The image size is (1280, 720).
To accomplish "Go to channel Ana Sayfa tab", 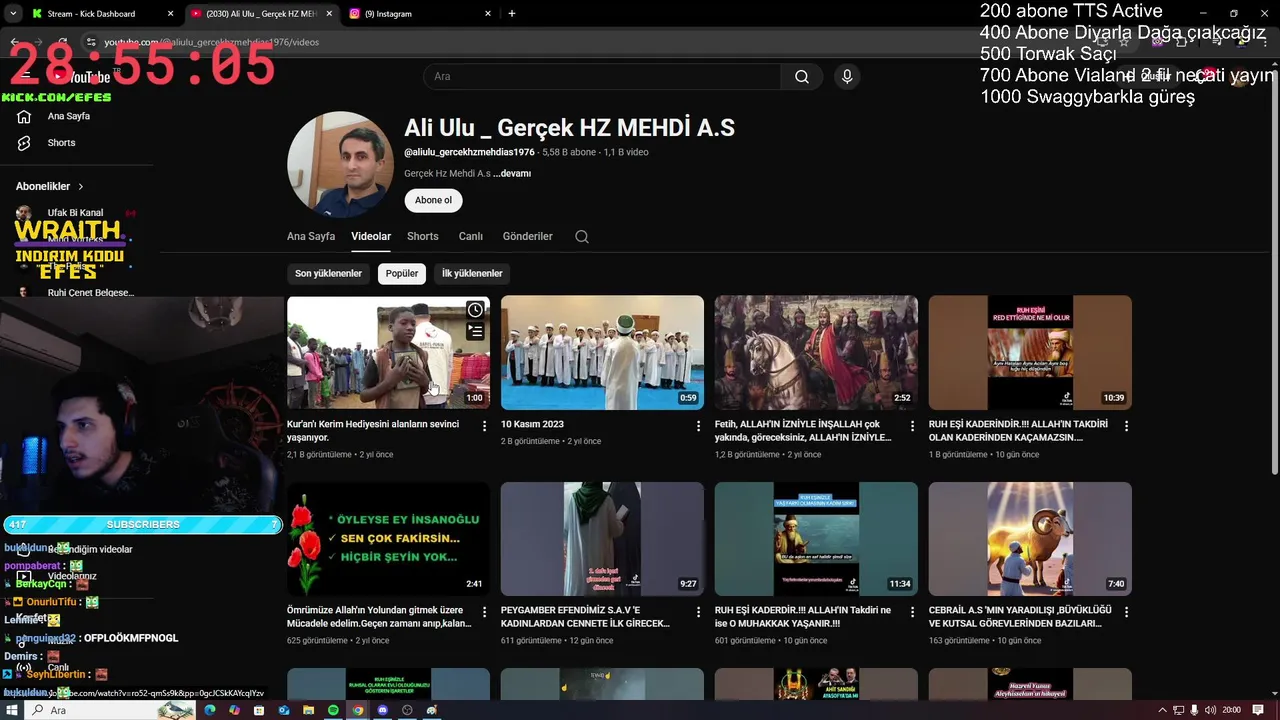I will (x=311, y=237).
